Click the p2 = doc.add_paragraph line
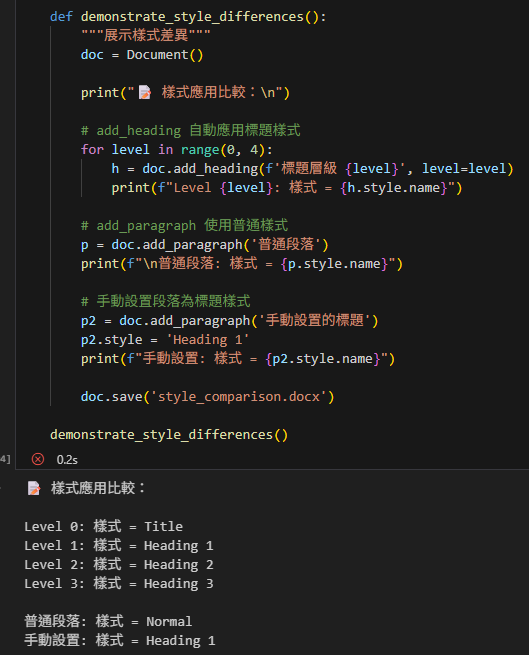 pyautogui.click(x=229, y=320)
